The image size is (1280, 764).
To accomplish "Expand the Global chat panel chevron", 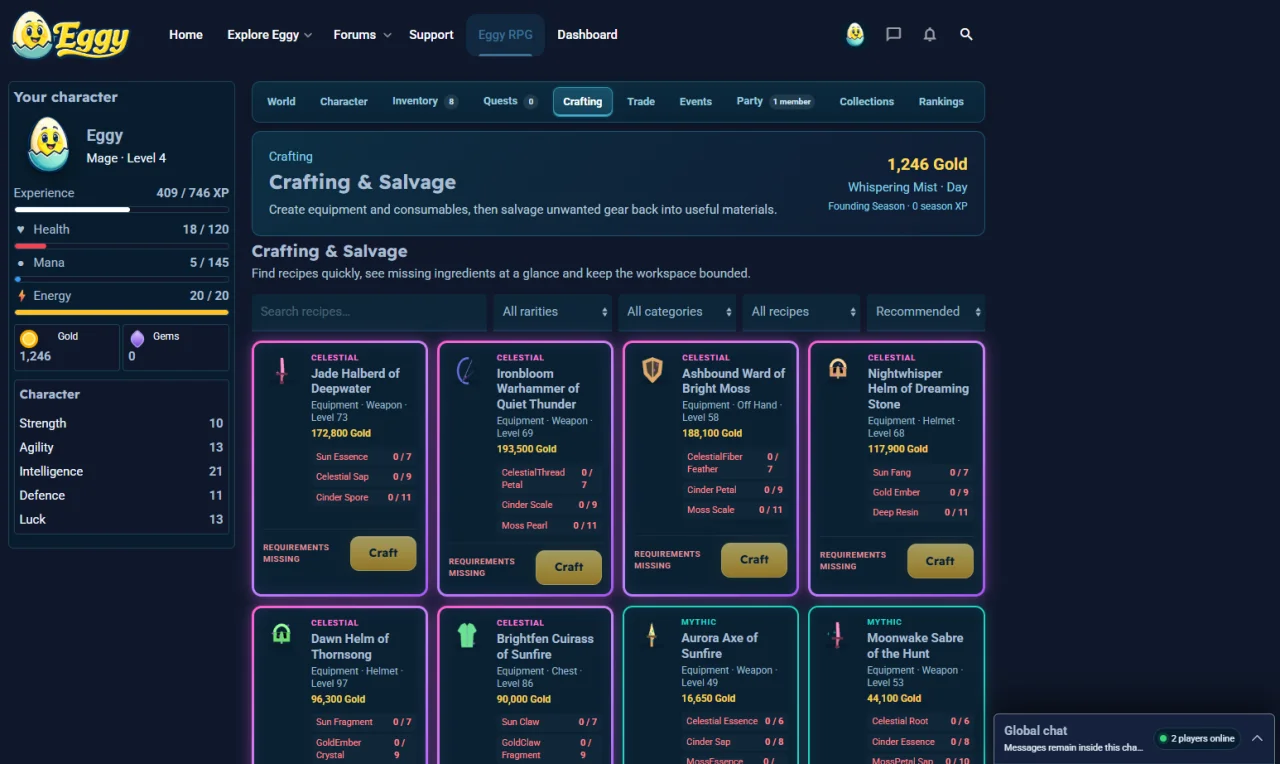I will 1257,738.
